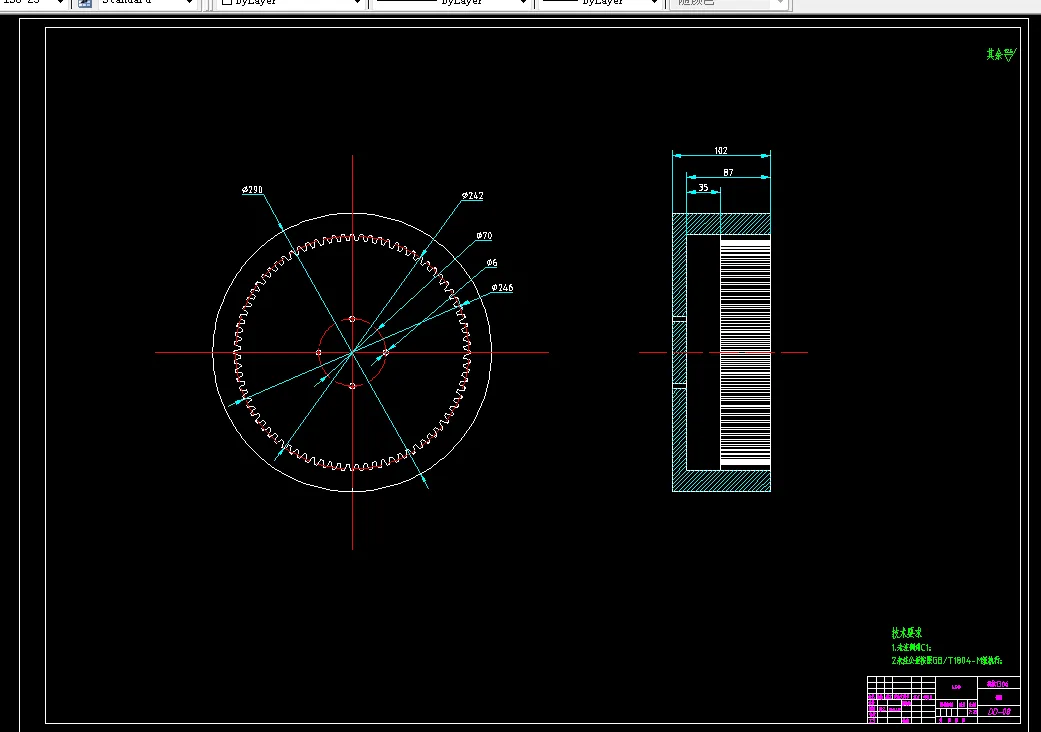Select the dense tooth lines in section view
This screenshot has height=732, width=1041.
746,352
